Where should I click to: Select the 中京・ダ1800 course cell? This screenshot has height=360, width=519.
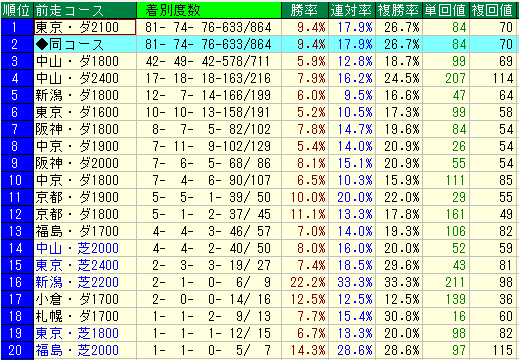point(85,180)
